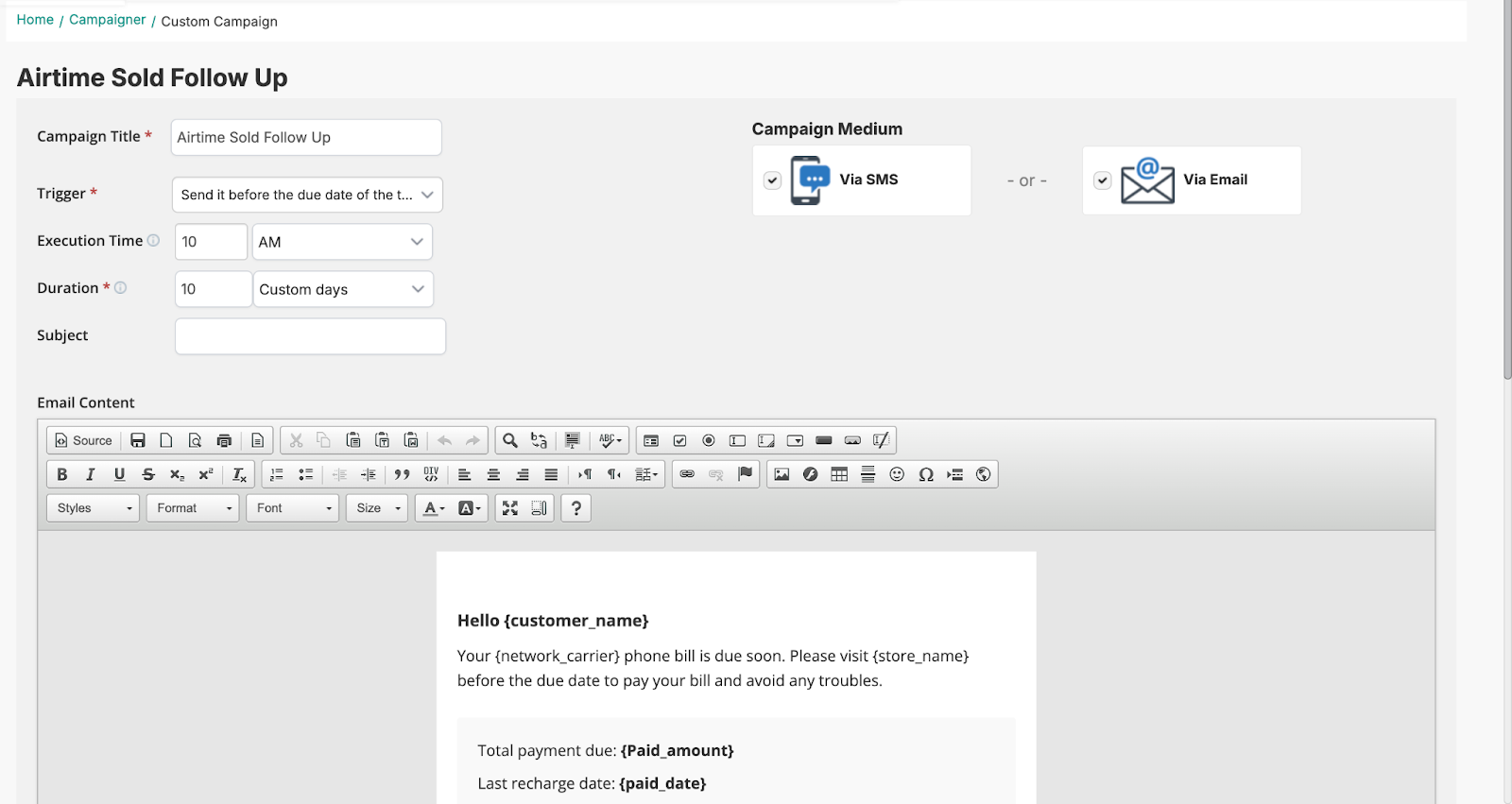Align text left in editor
1512x804 pixels.
coord(464,474)
